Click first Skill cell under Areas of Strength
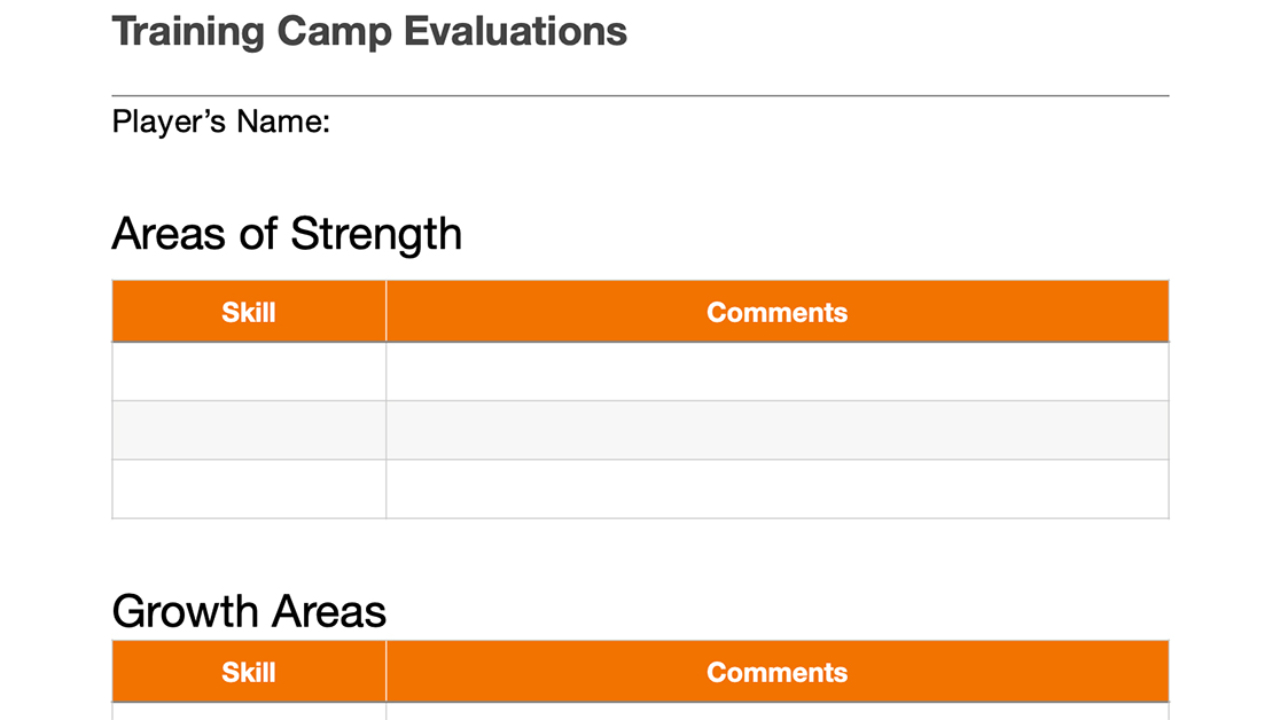 click(x=248, y=372)
